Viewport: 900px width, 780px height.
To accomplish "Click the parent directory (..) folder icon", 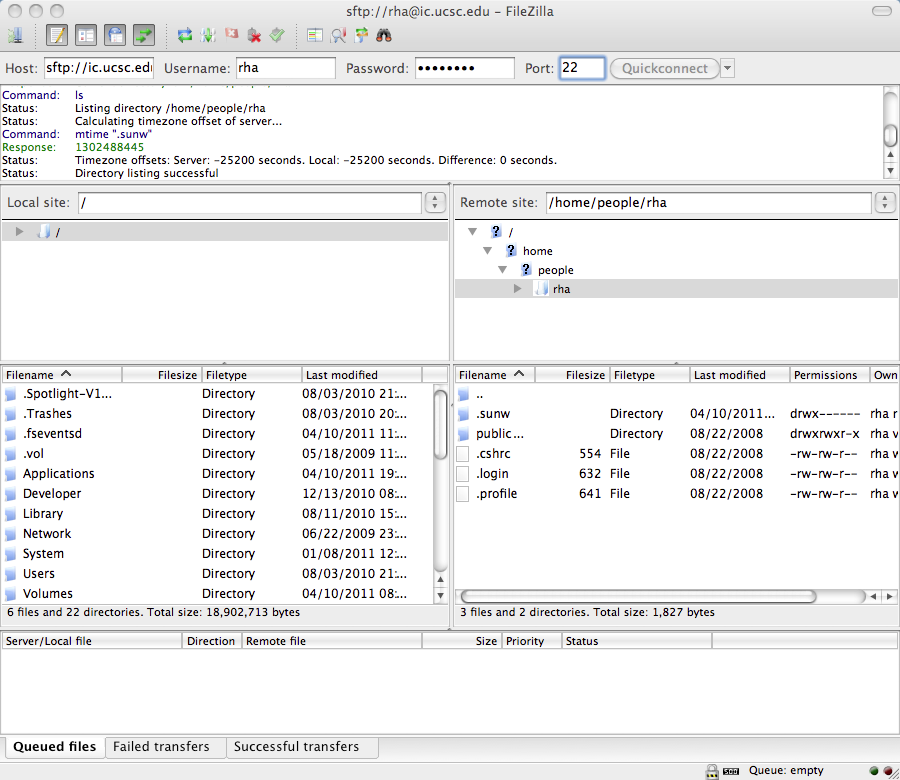I will [464, 394].
